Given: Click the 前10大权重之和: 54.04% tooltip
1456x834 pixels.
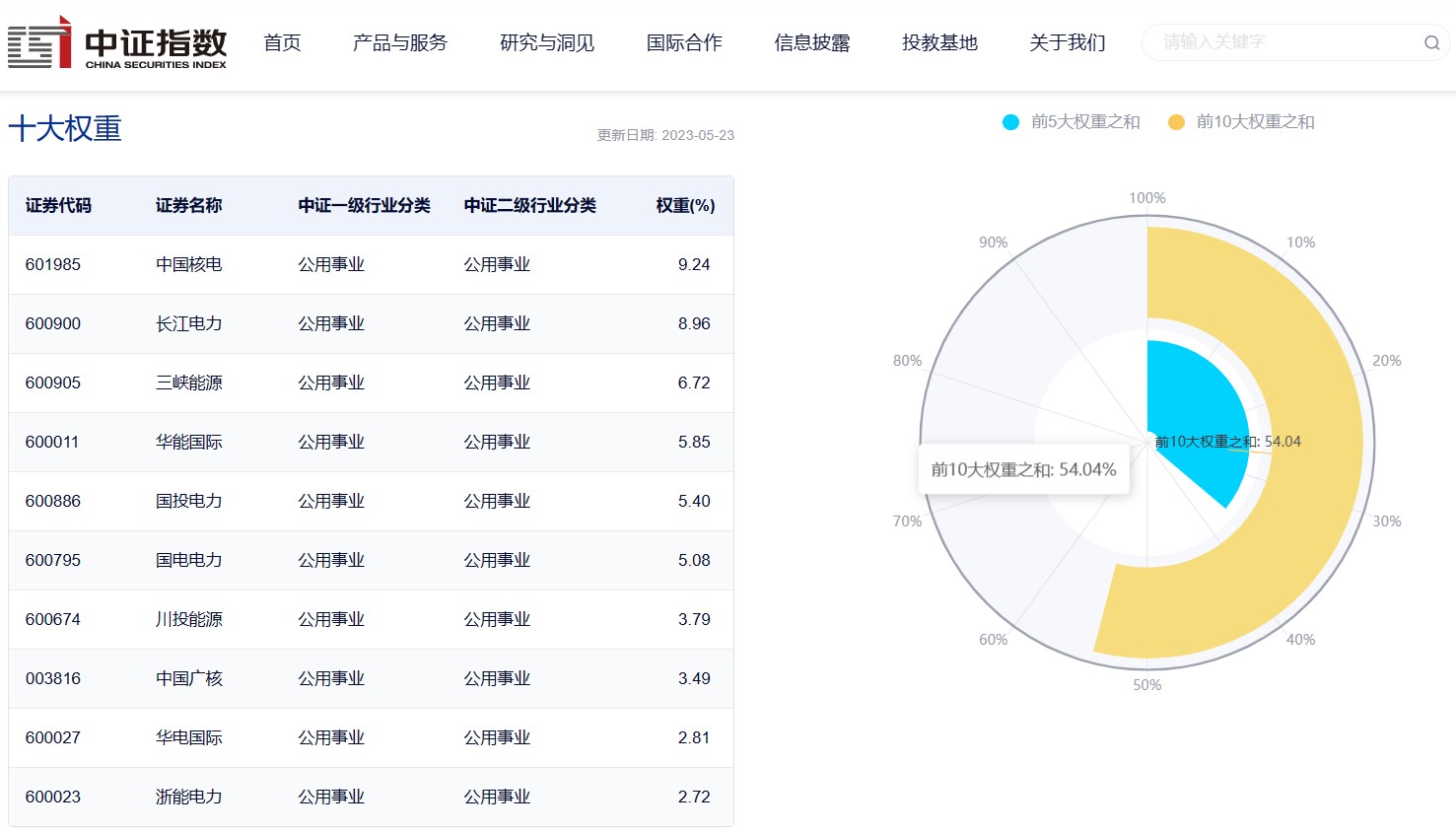Looking at the screenshot, I should pos(1024,470).
